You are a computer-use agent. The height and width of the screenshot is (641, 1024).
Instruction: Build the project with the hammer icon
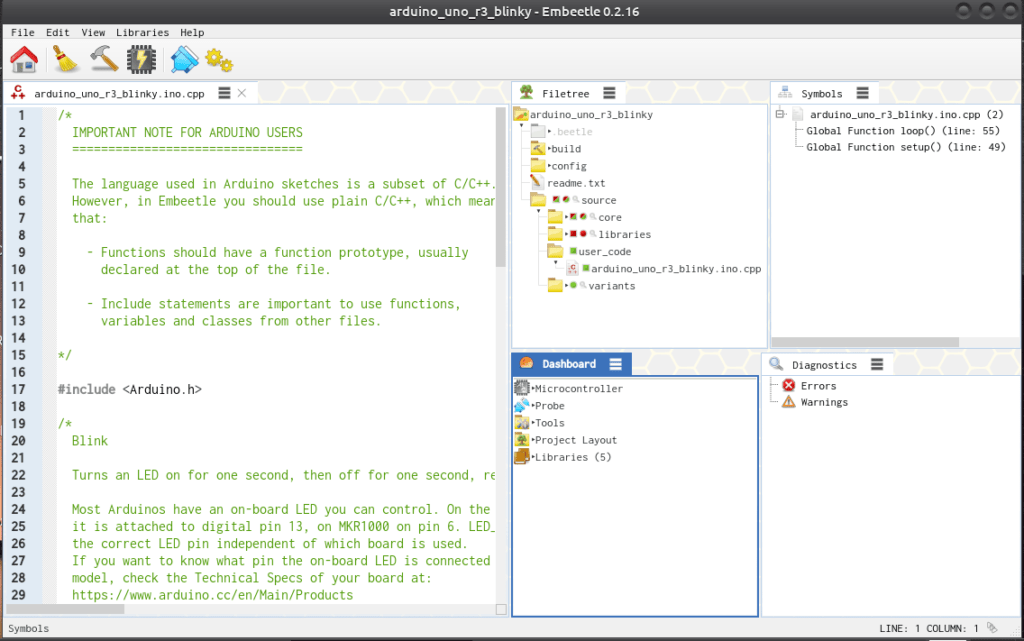(x=103, y=59)
